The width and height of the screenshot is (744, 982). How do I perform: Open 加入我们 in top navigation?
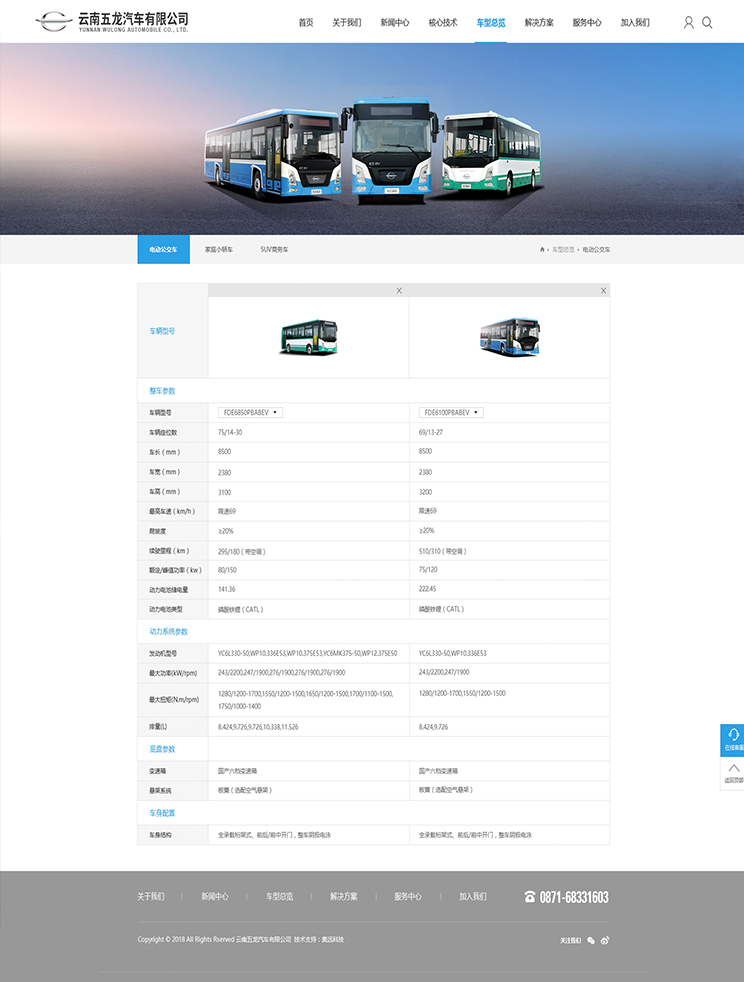[x=635, y=23]
